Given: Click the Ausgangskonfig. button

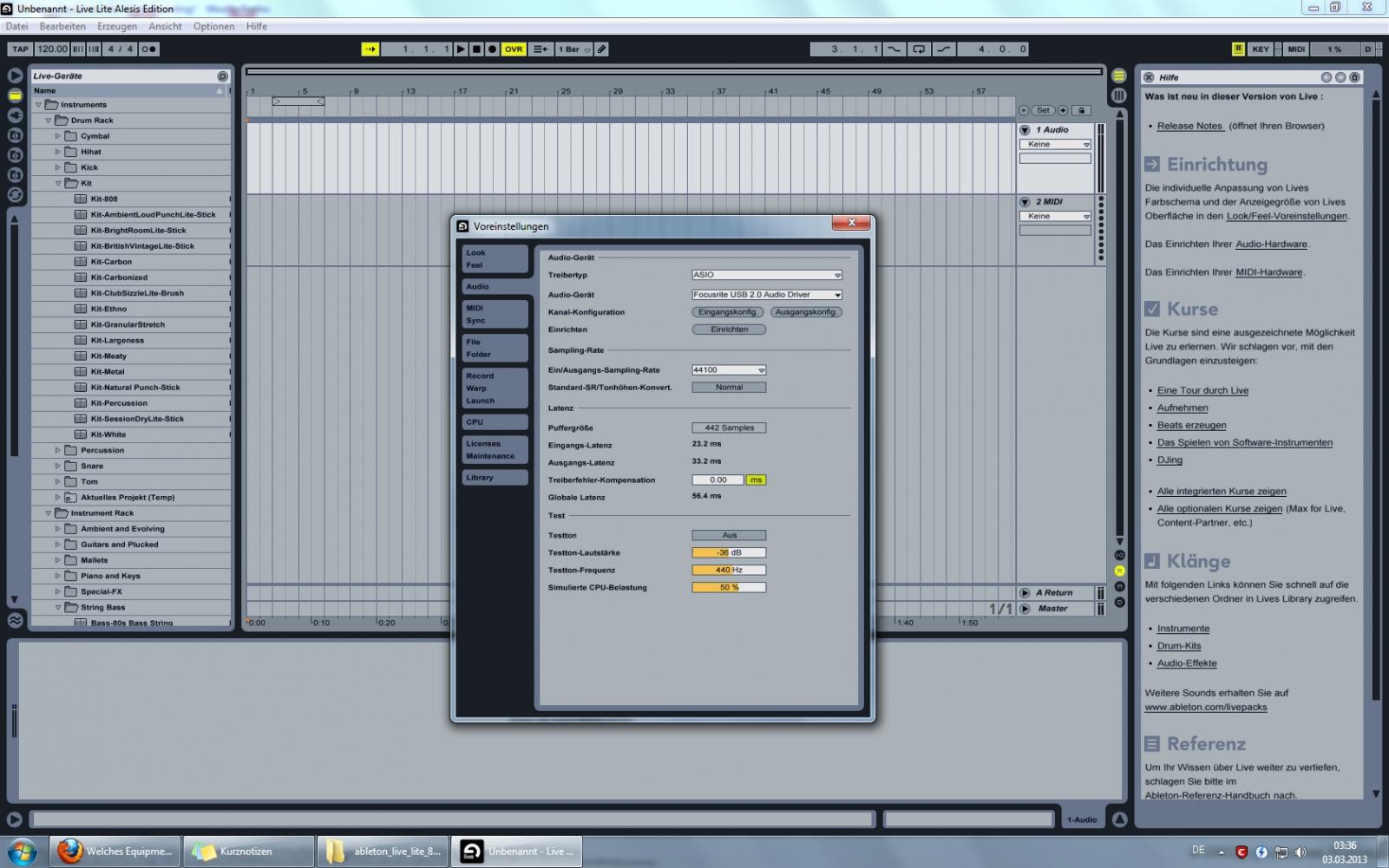Looking at the screenshot, I should [x=806, y=312].
